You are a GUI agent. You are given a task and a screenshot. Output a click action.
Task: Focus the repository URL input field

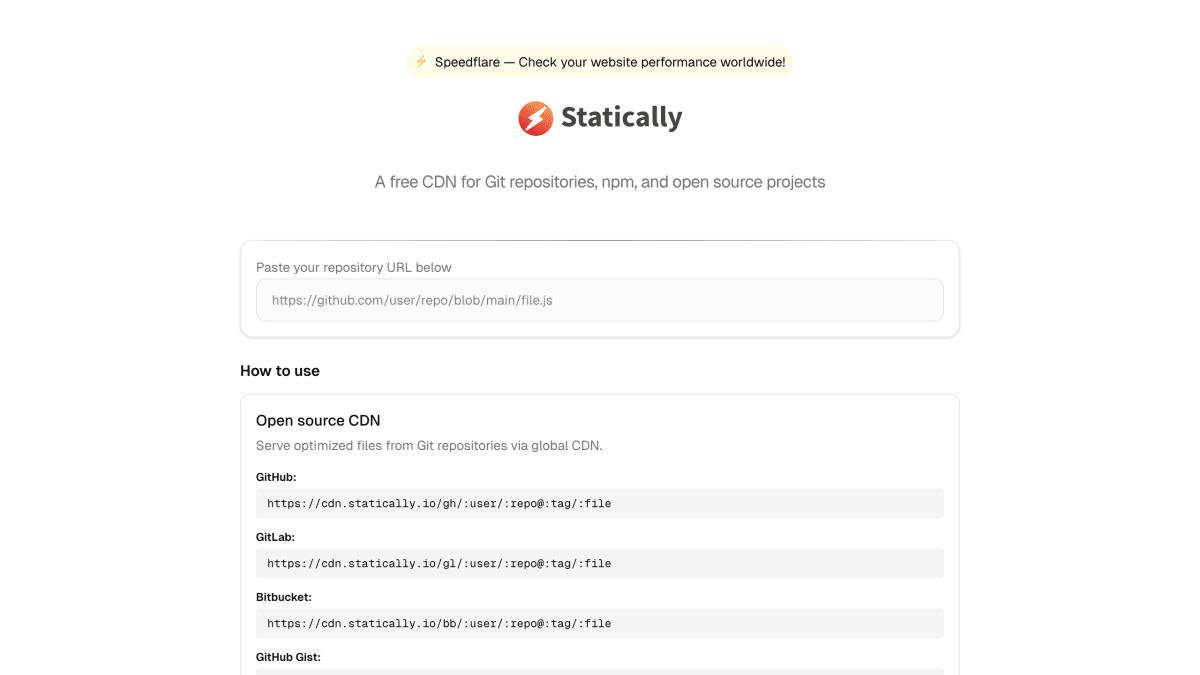pyautogui.click(x=600, y=300)
